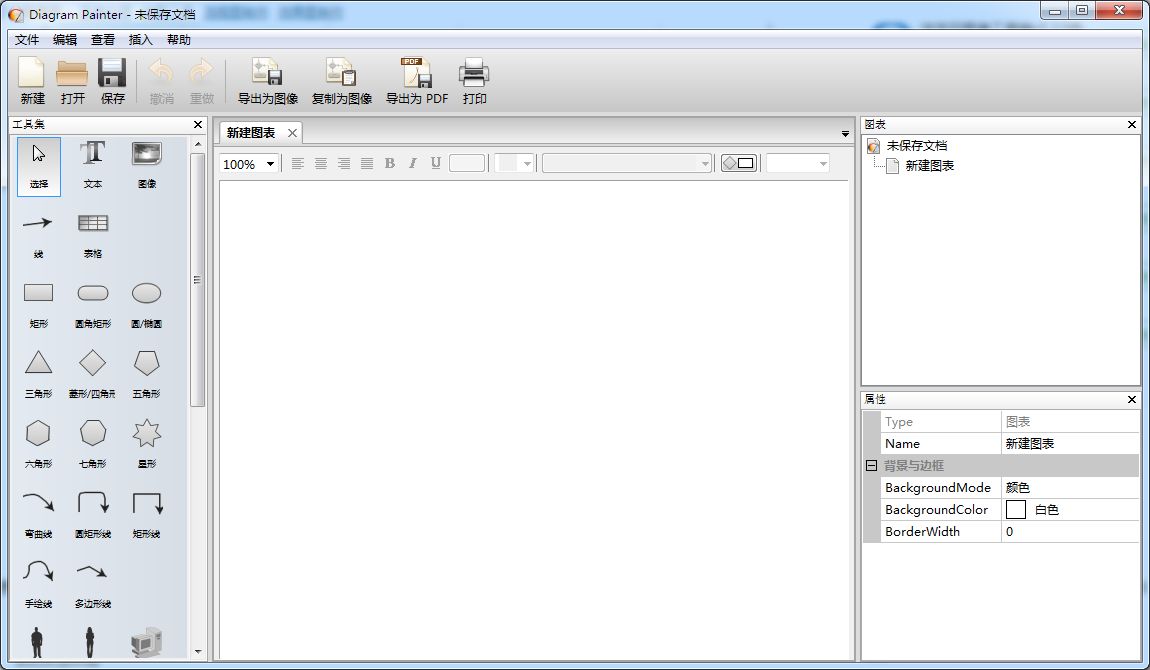Viewport: 1150px width, 670px height.
Task: Pick the 弯曲线 curved line tool
Action: point(38,515)
